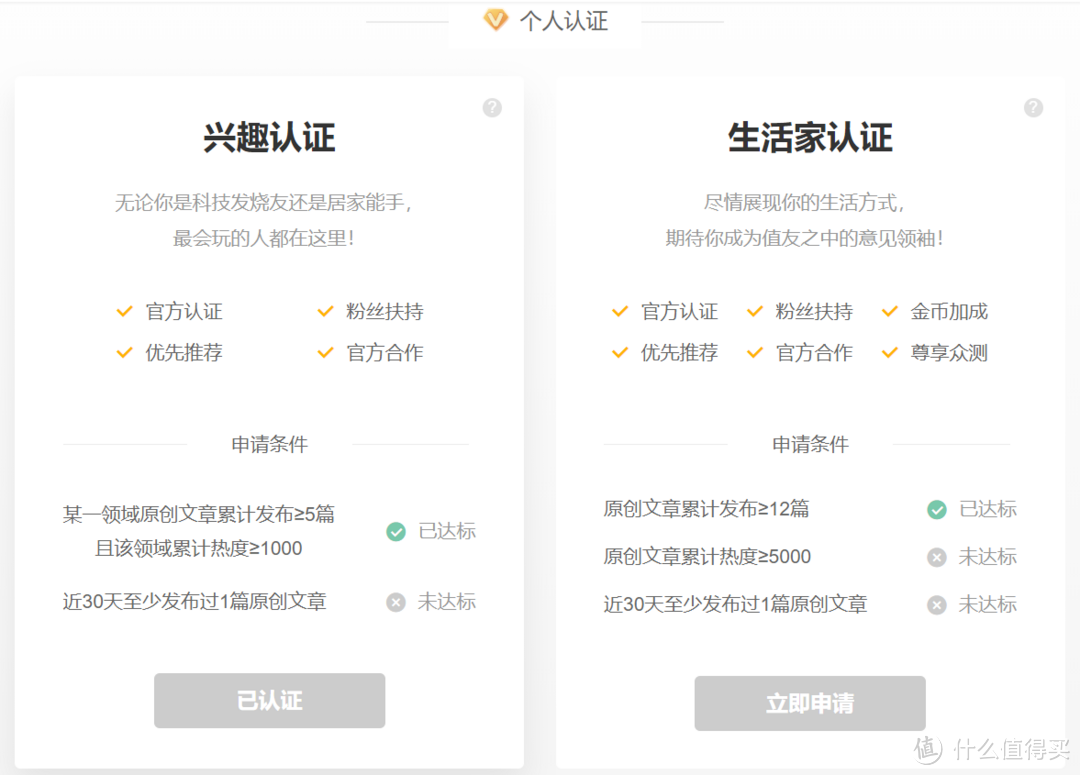The height and width of the screenshot is (775, 1080).
Task: Click 未达标 status in 兴趣认证 card
Action: (x=447, y=602)
